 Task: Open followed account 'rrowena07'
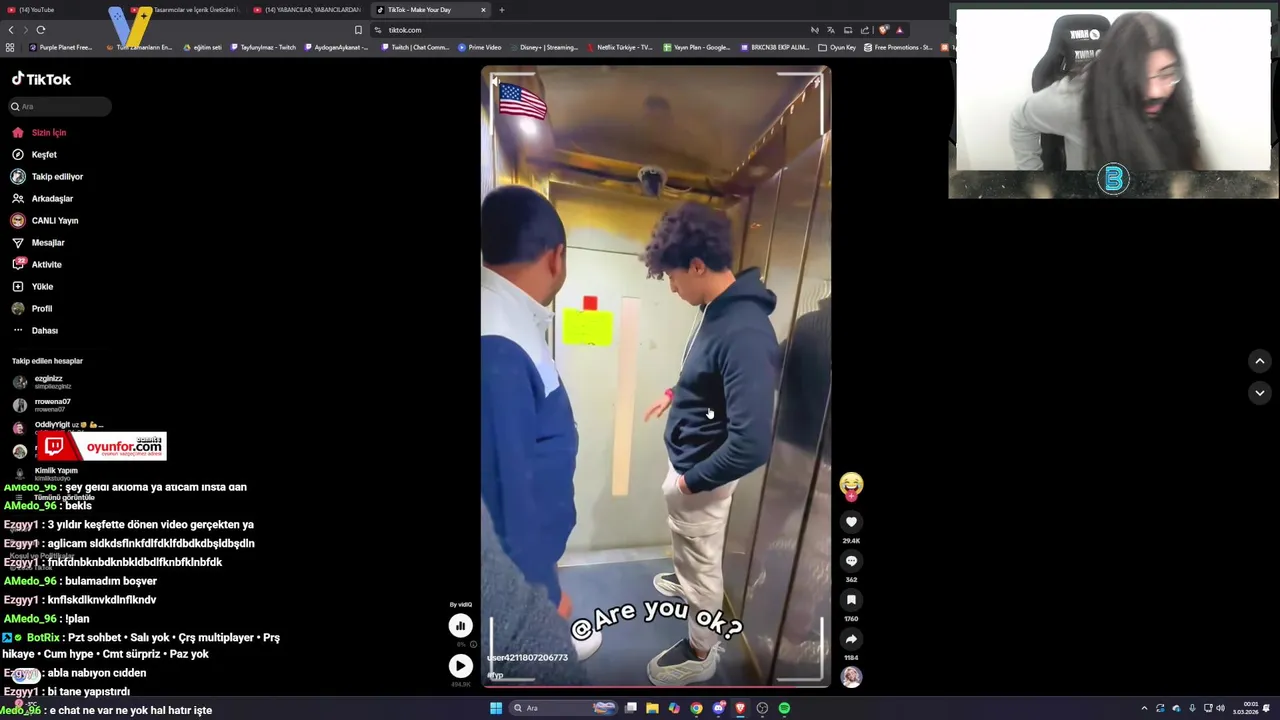click(42, 405)
